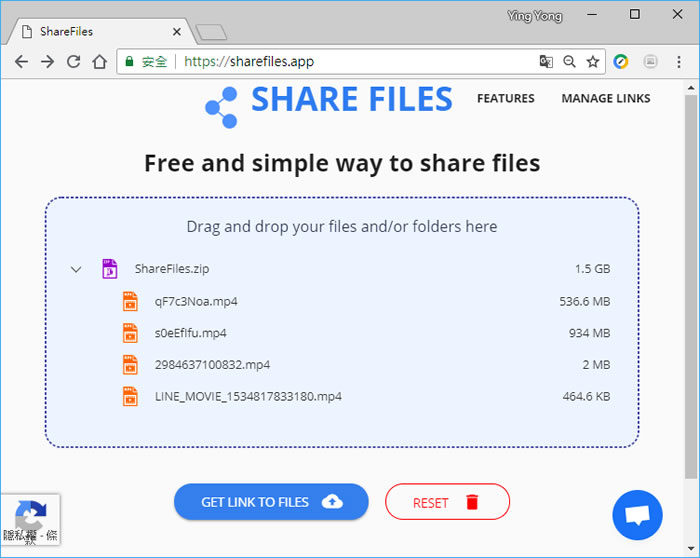Open the translate page icon

click(546, 61)
